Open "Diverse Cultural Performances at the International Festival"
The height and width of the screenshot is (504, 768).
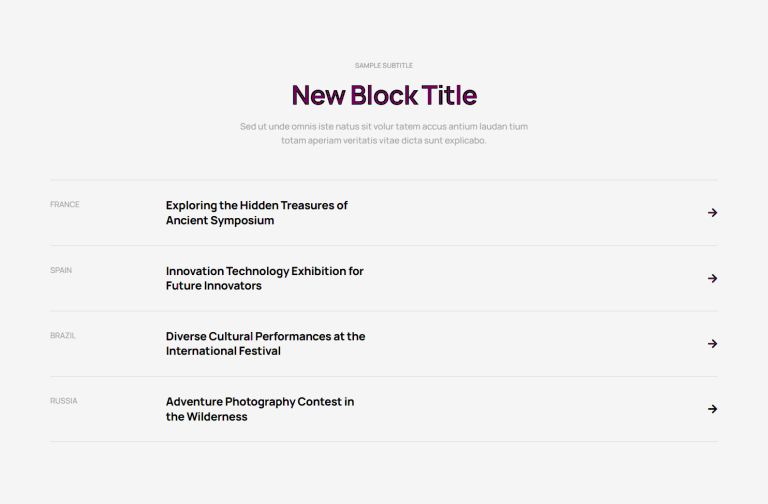coord(265,344)
